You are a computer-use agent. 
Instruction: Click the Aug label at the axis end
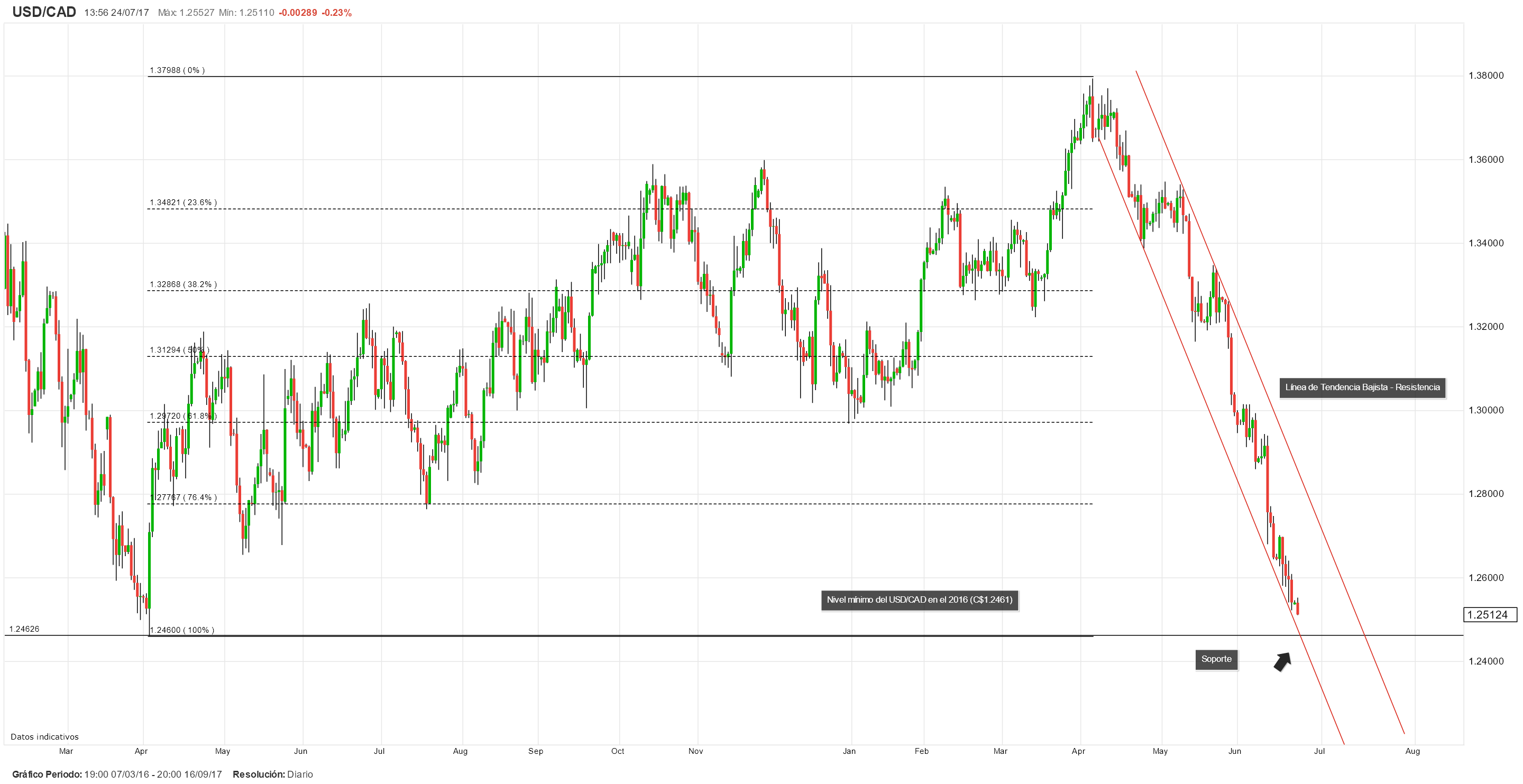pyautogui.click(x=1412, y=751)
